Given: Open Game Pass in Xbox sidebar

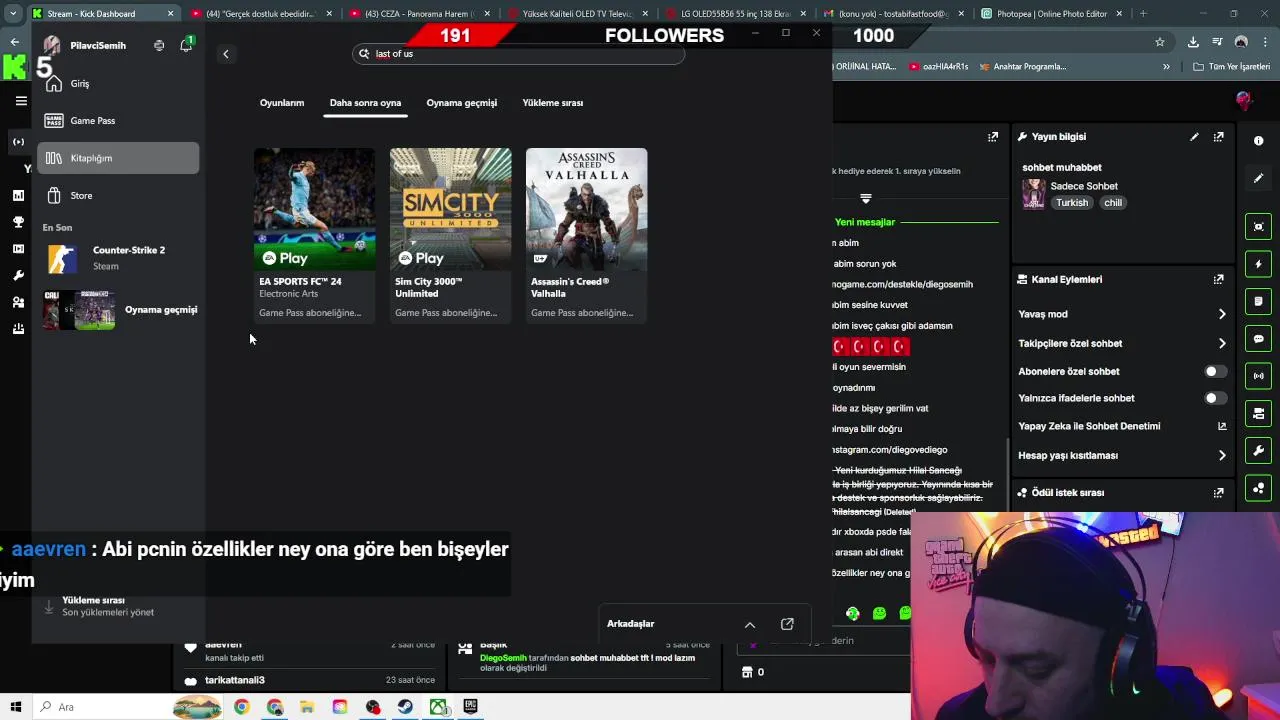Looking at the screenshot, I should [x=118, y=121].
